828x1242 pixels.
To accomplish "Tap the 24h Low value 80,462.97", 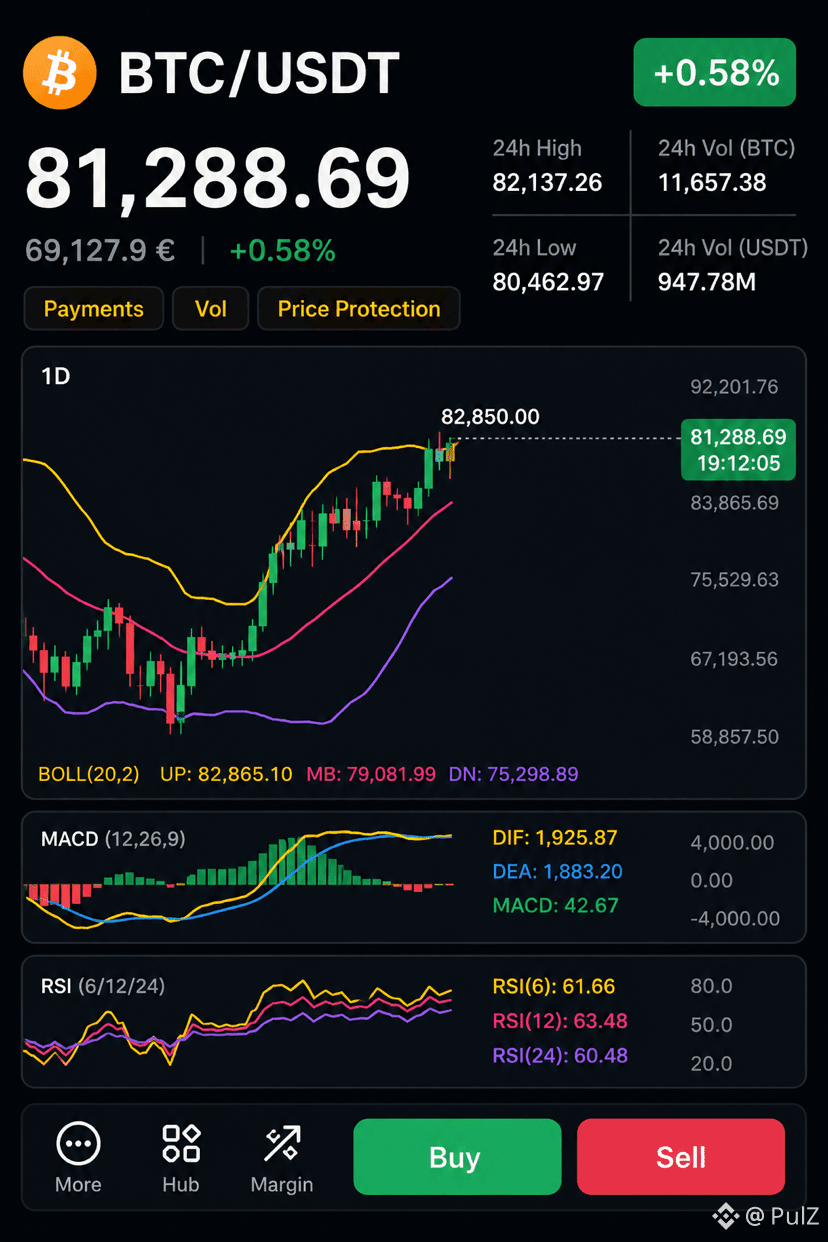I will pyautogui.click(x=548, y=282).
